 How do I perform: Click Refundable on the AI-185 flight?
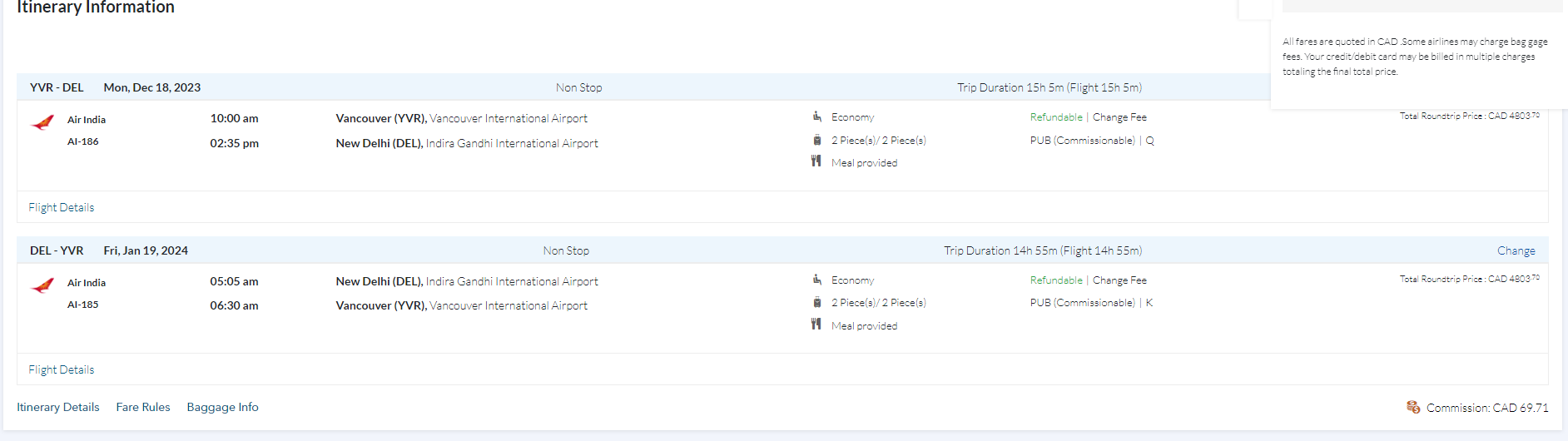(1056, 280)
